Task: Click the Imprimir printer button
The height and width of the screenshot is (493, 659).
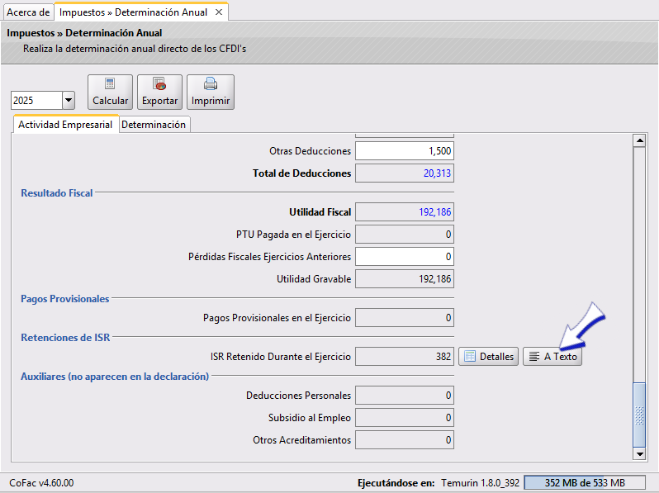Action: pyautogui.click(x=211, y=92)
